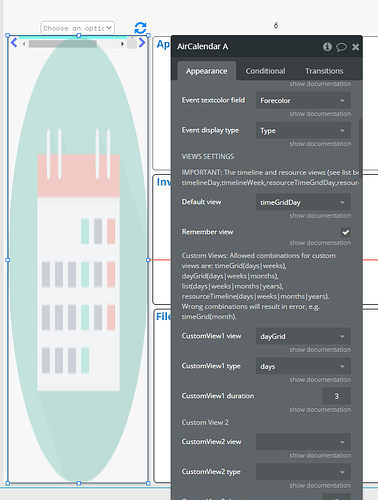The image size is (378, 500).
Task: Click the horizontal scrollbar above the calendar
Action: [x=73, y=44]
